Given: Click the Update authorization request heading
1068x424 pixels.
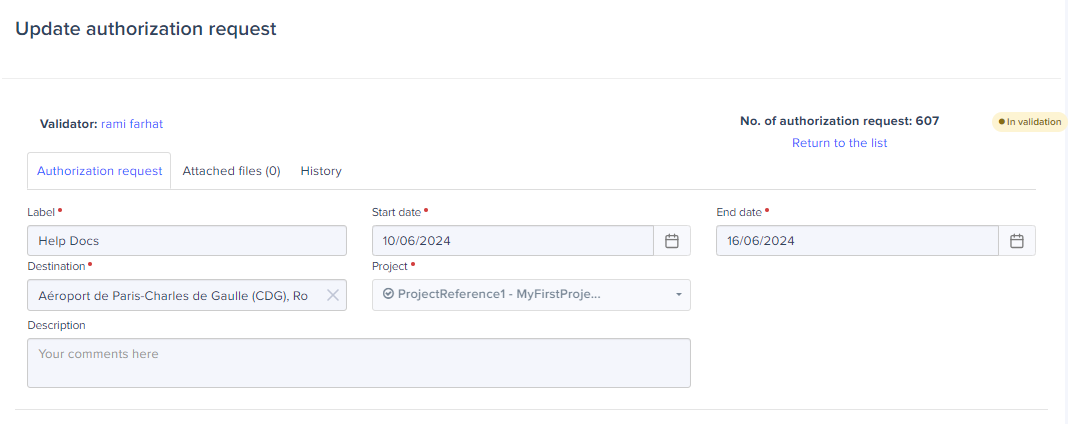Looking at the screenshot, I should (146, 29).
